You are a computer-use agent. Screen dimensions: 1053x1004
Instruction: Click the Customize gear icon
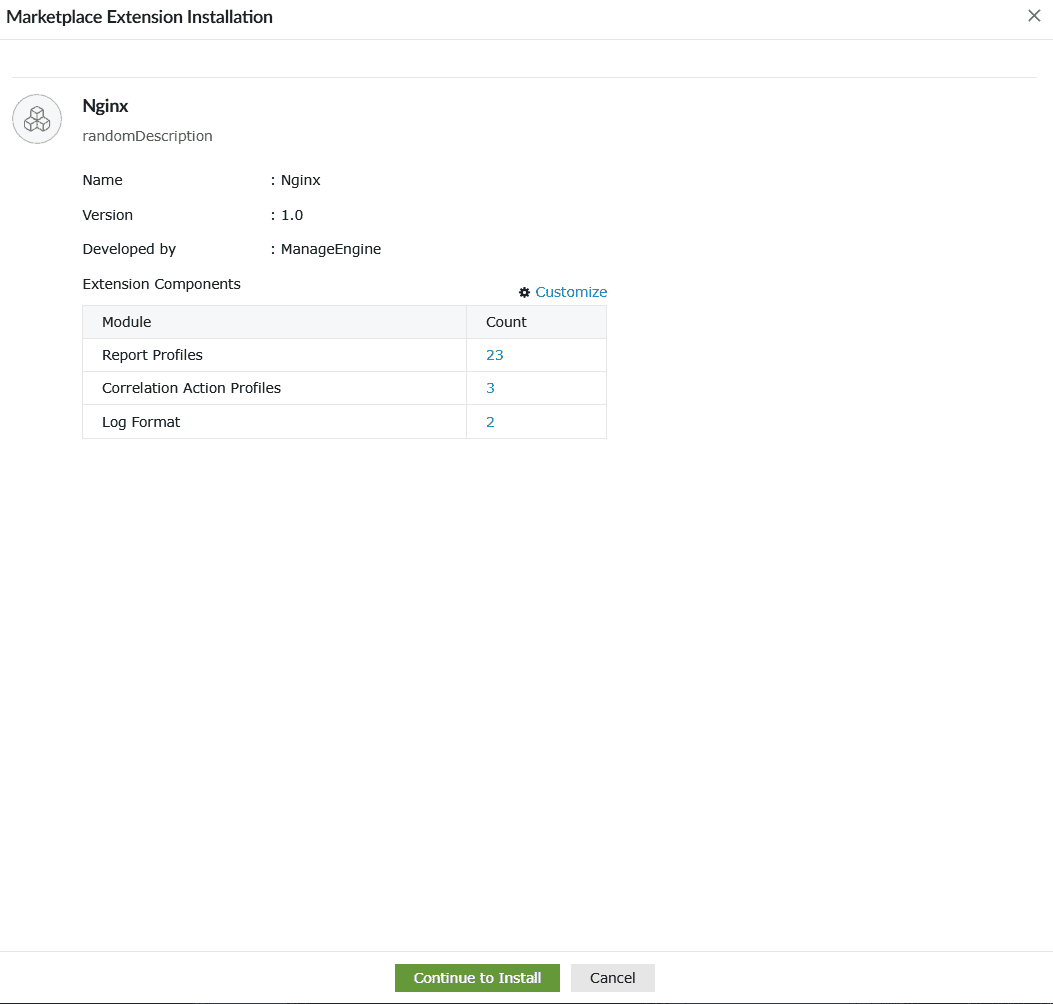click(x=524, y=292)
